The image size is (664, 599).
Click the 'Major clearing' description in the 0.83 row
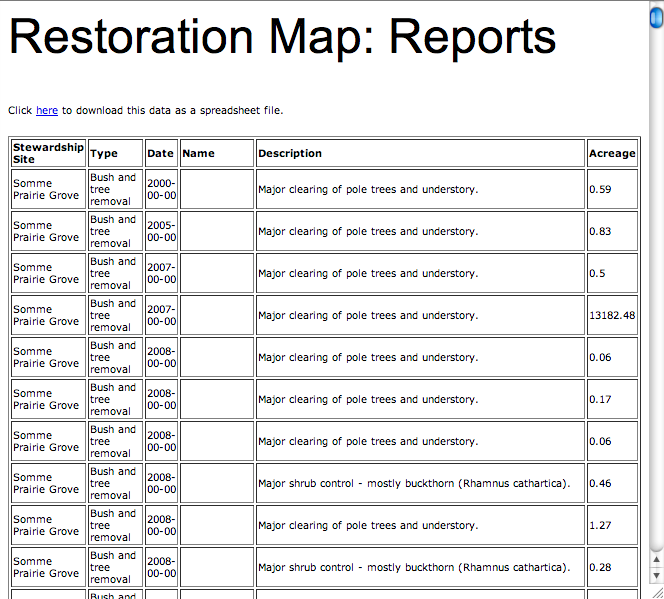tap(368, 231)
